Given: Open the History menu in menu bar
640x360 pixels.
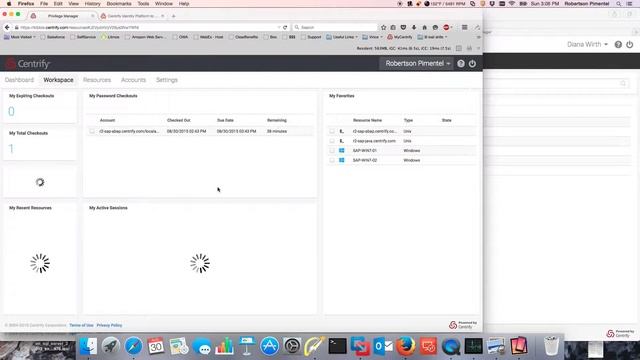Looking at the screenshot, I should point(92,4).
